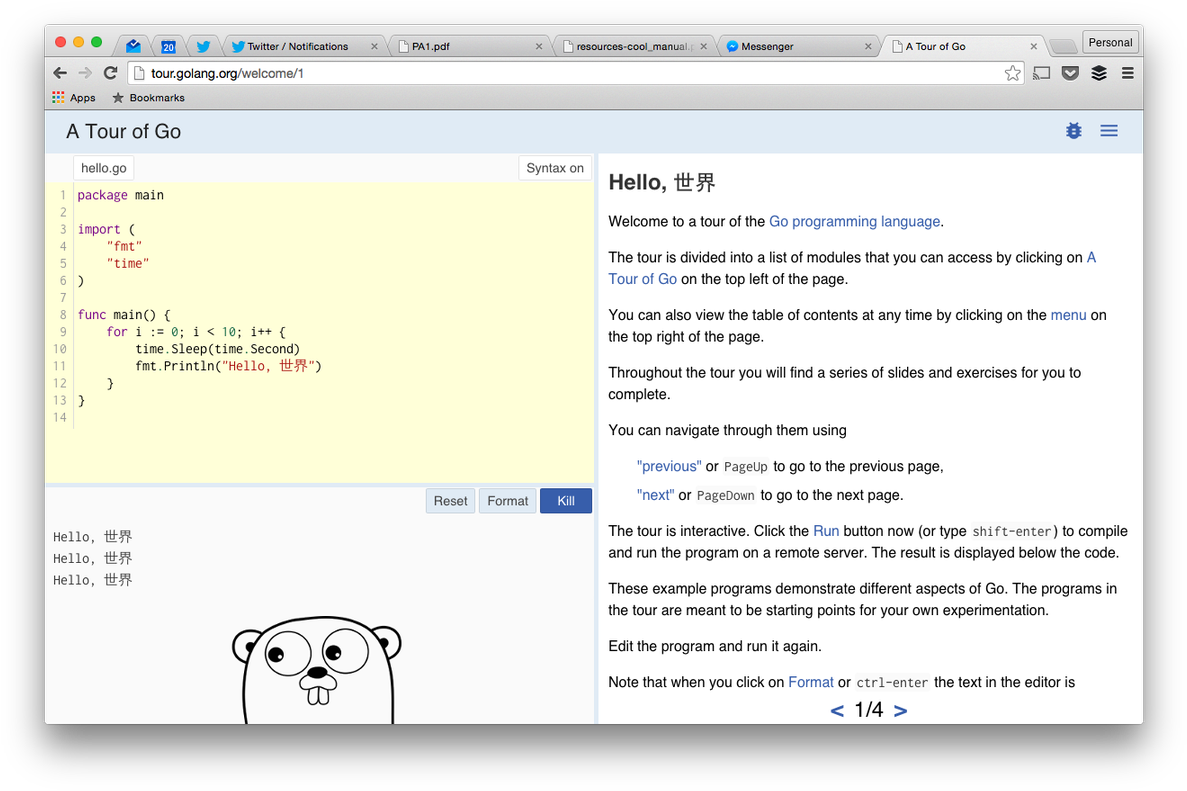Click the 'func main() {' line
This screenshot has width=1187, height=791.
point(124,315)
